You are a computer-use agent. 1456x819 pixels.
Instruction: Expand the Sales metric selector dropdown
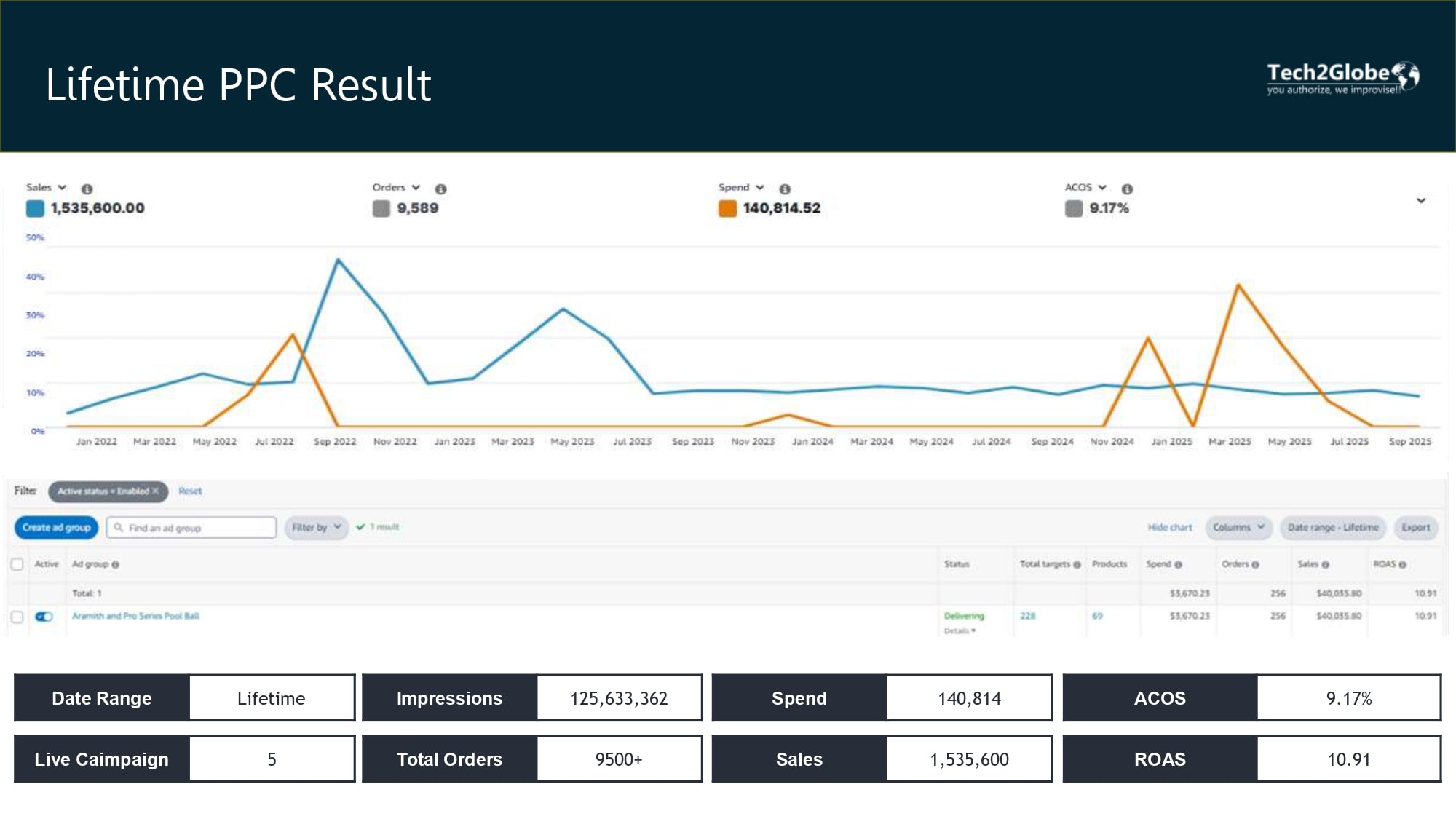(62, 188)
